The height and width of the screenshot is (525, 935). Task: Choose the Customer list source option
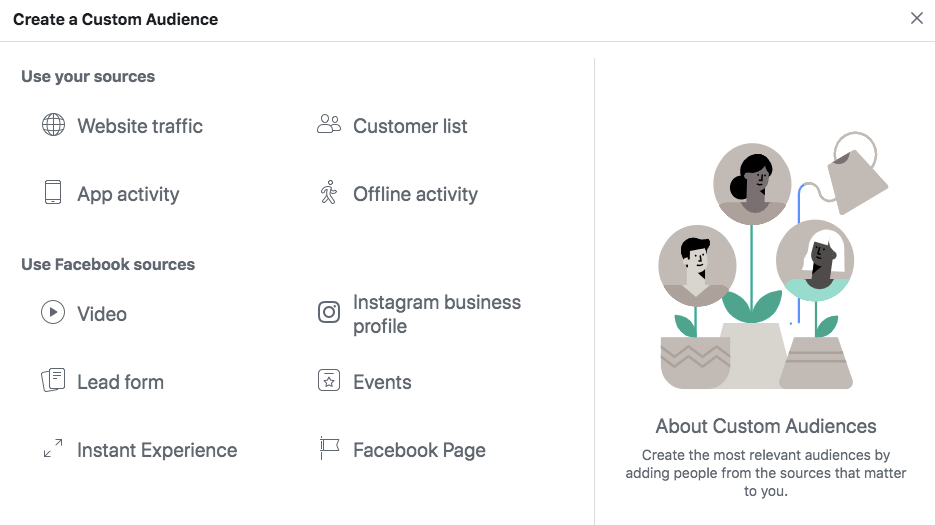coord(410,126)
